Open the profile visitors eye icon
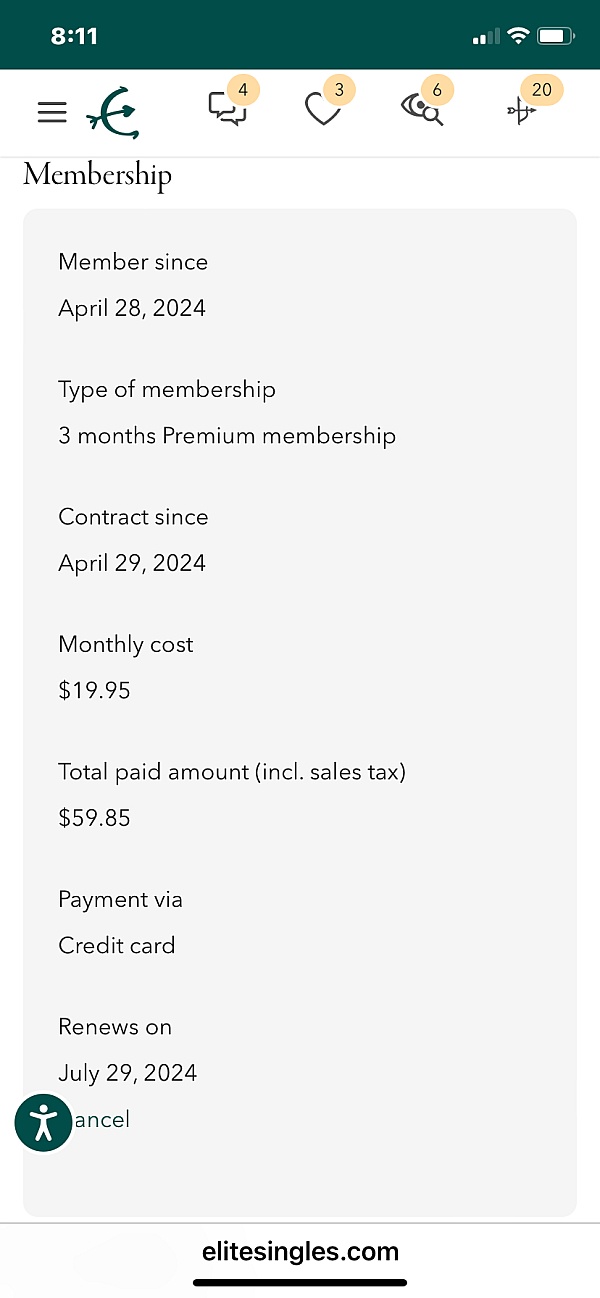The height and width of the screenshot is (1298, 600). click(x=422, y=108)
